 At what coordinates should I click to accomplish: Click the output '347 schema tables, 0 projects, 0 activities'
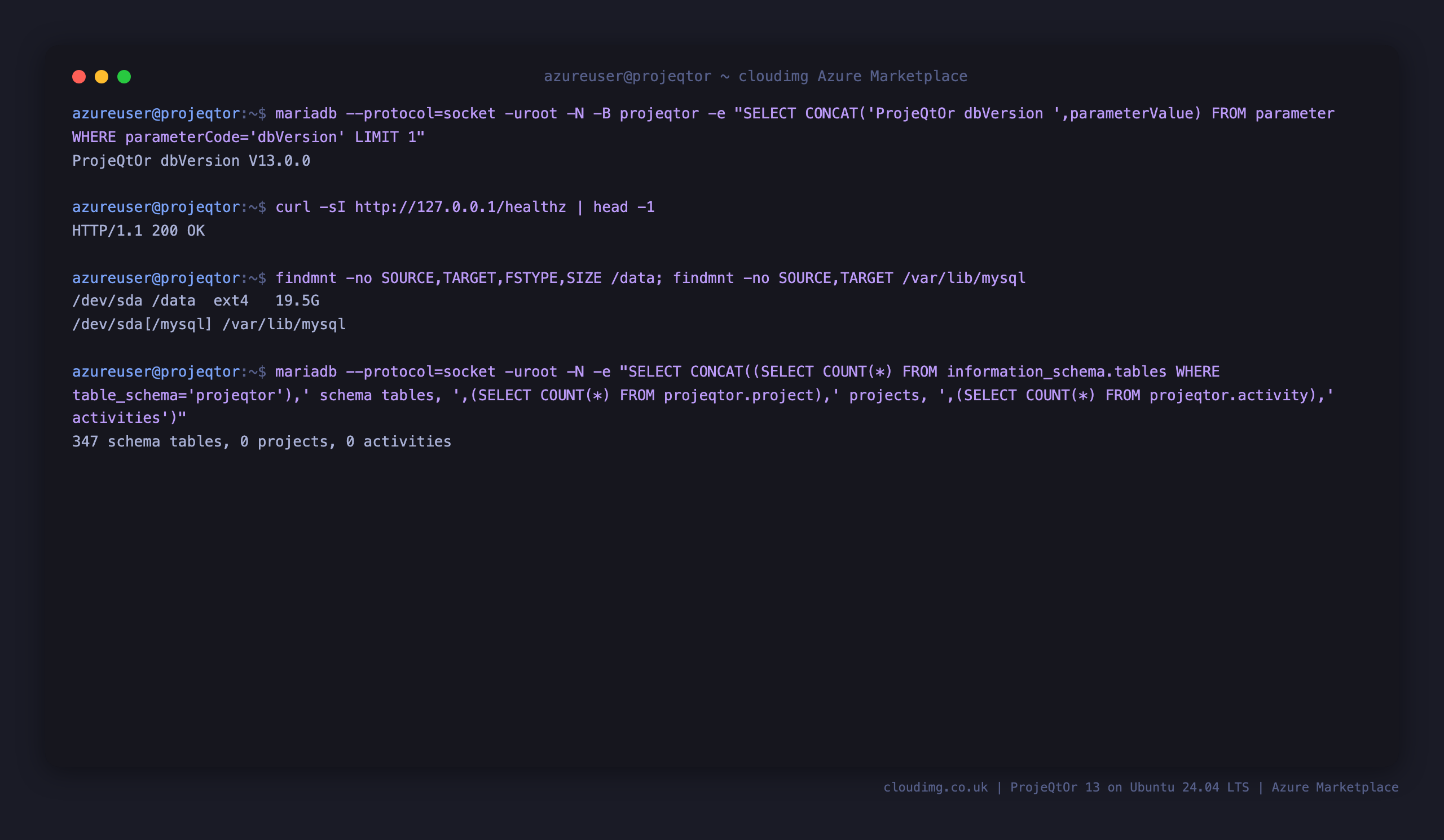pyautogui.click(x=262, y=441)
